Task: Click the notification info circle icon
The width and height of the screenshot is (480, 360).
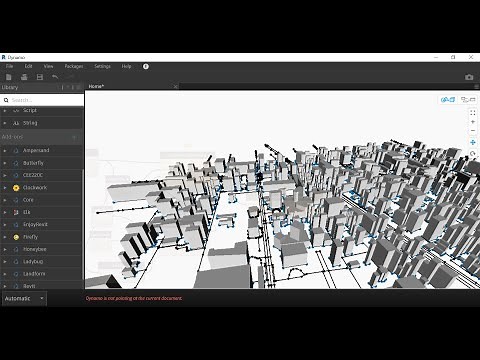Action: pos(146,66)
